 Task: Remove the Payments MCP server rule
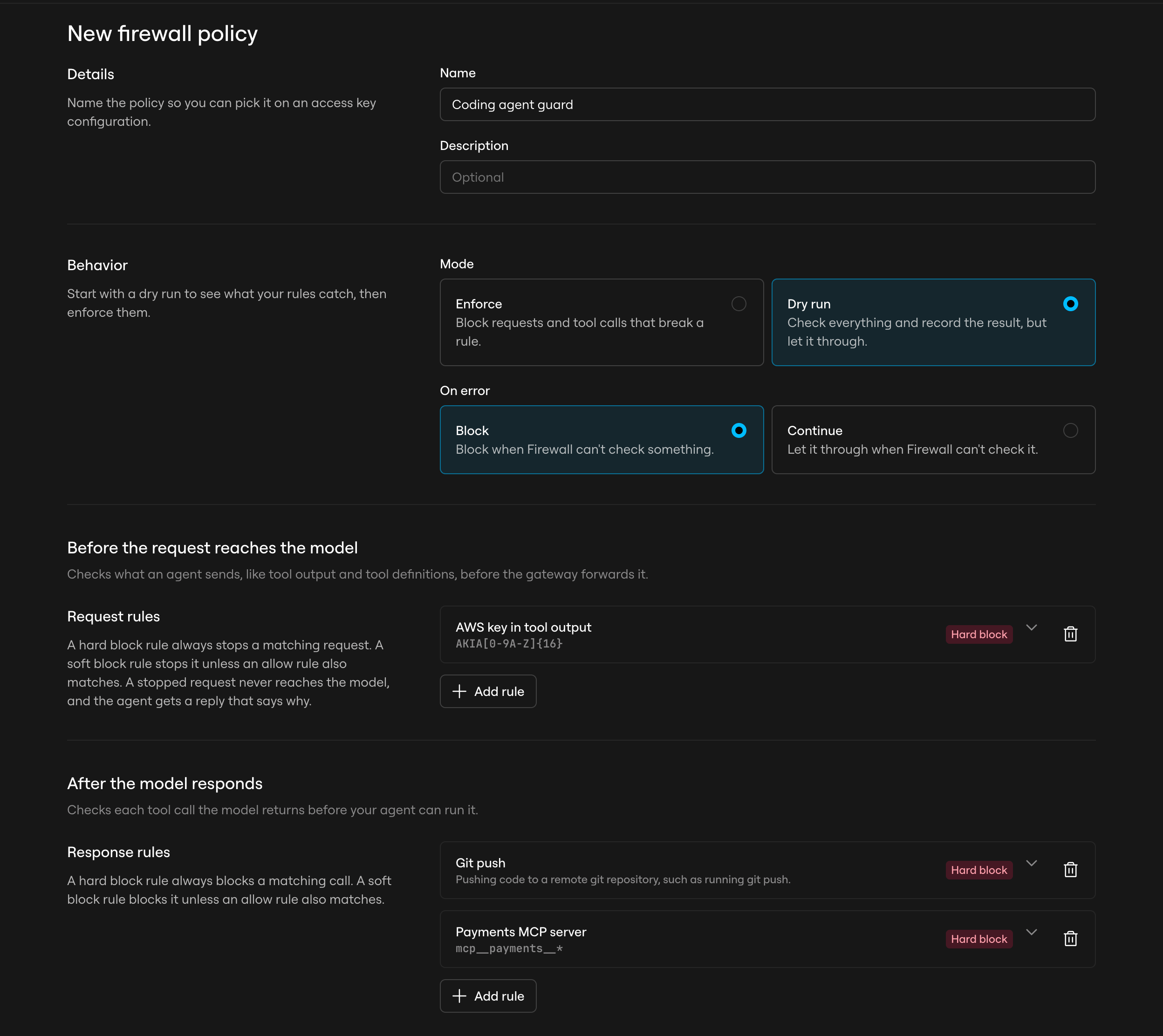tap(1070, 939)
